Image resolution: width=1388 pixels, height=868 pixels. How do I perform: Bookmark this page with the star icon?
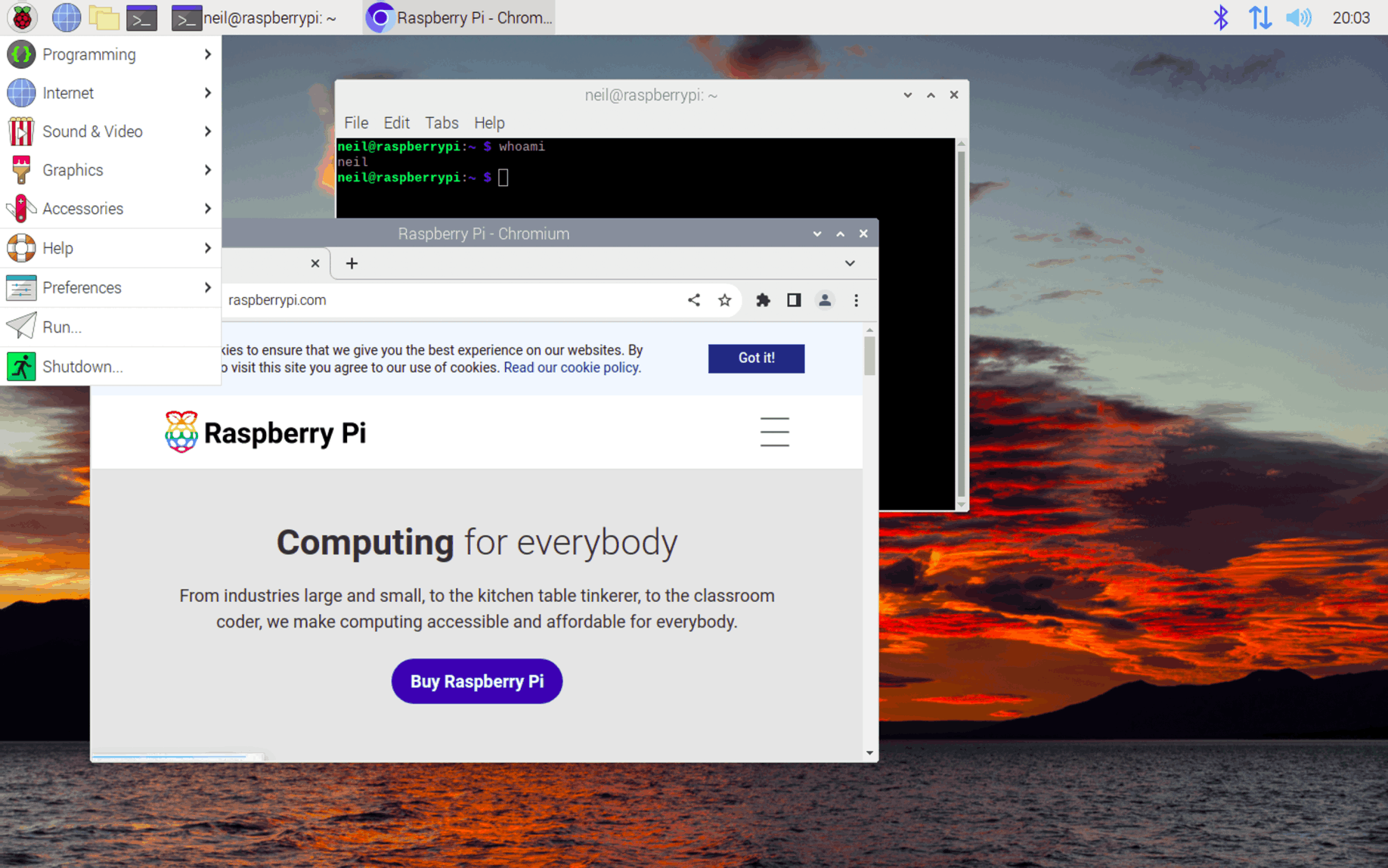[725, 300]
